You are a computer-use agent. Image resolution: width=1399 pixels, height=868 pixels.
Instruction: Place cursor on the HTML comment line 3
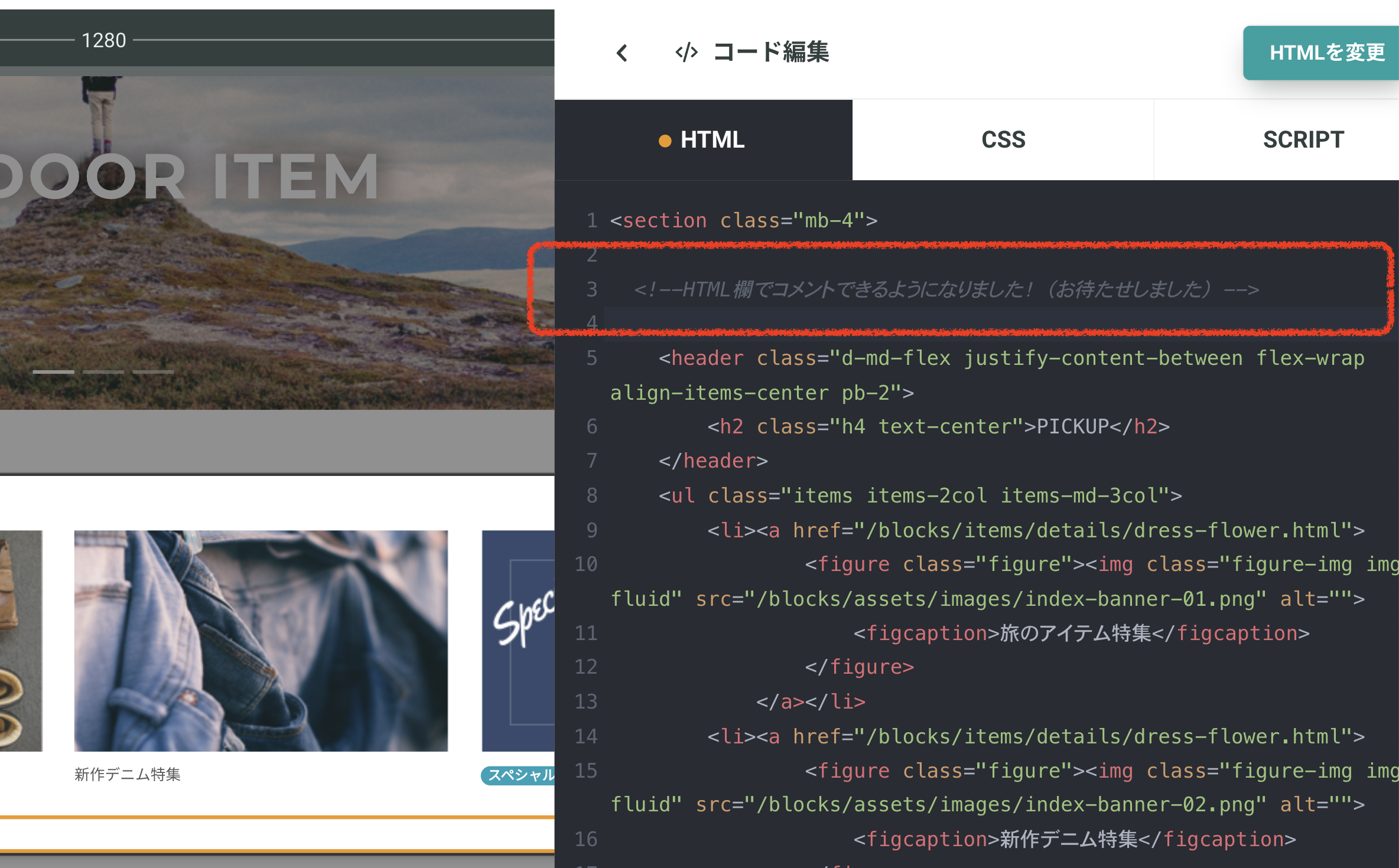(x=945, y=289)
